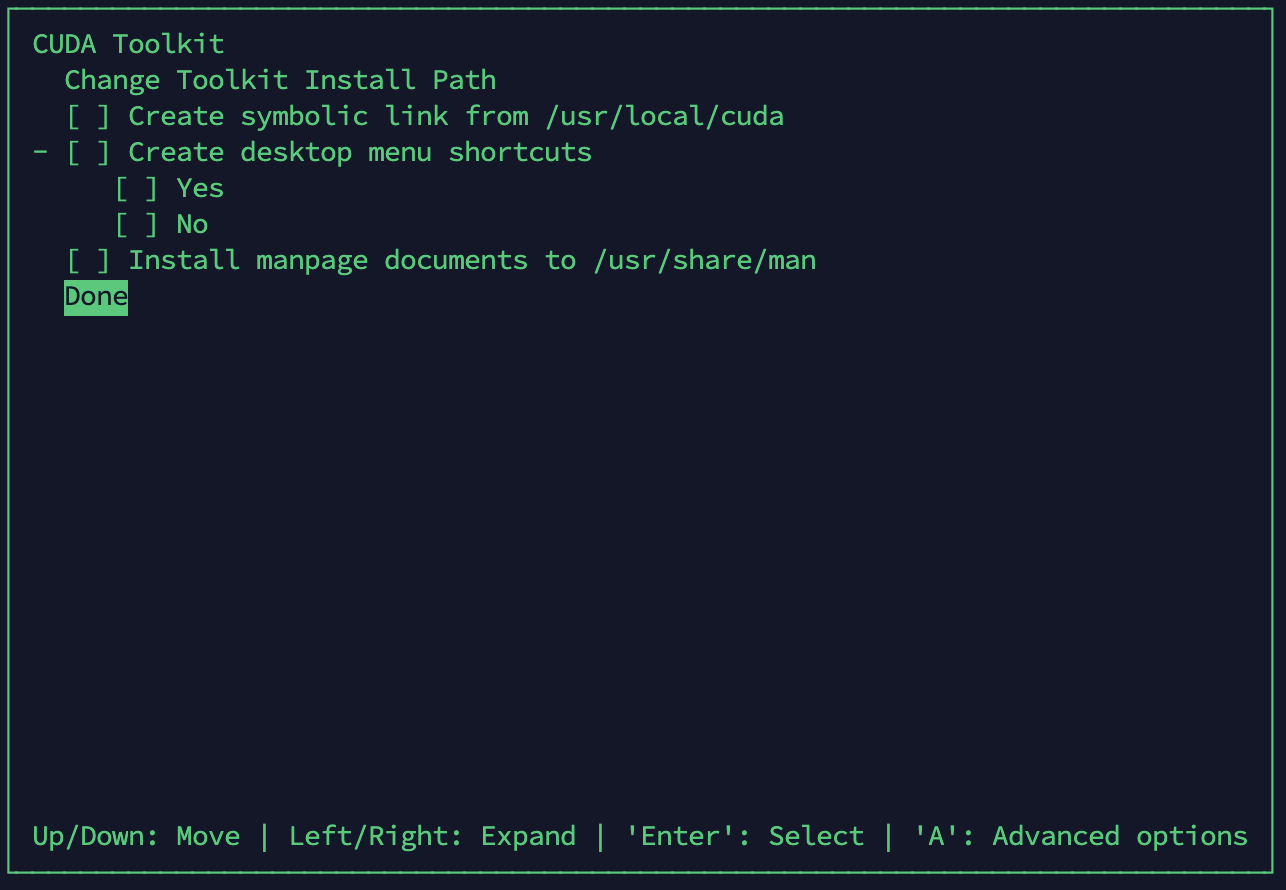Click the Up/Down: Move footer hint

[x=137, y=836]
